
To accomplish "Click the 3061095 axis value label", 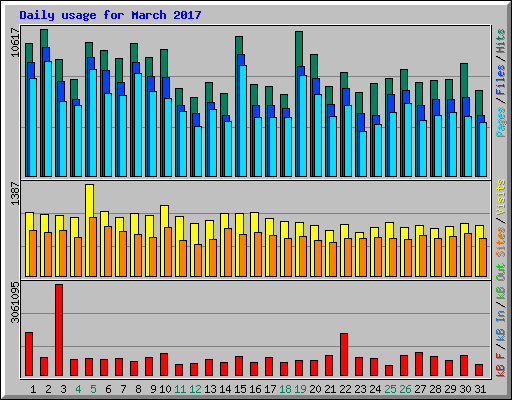I will pos(15,302).
